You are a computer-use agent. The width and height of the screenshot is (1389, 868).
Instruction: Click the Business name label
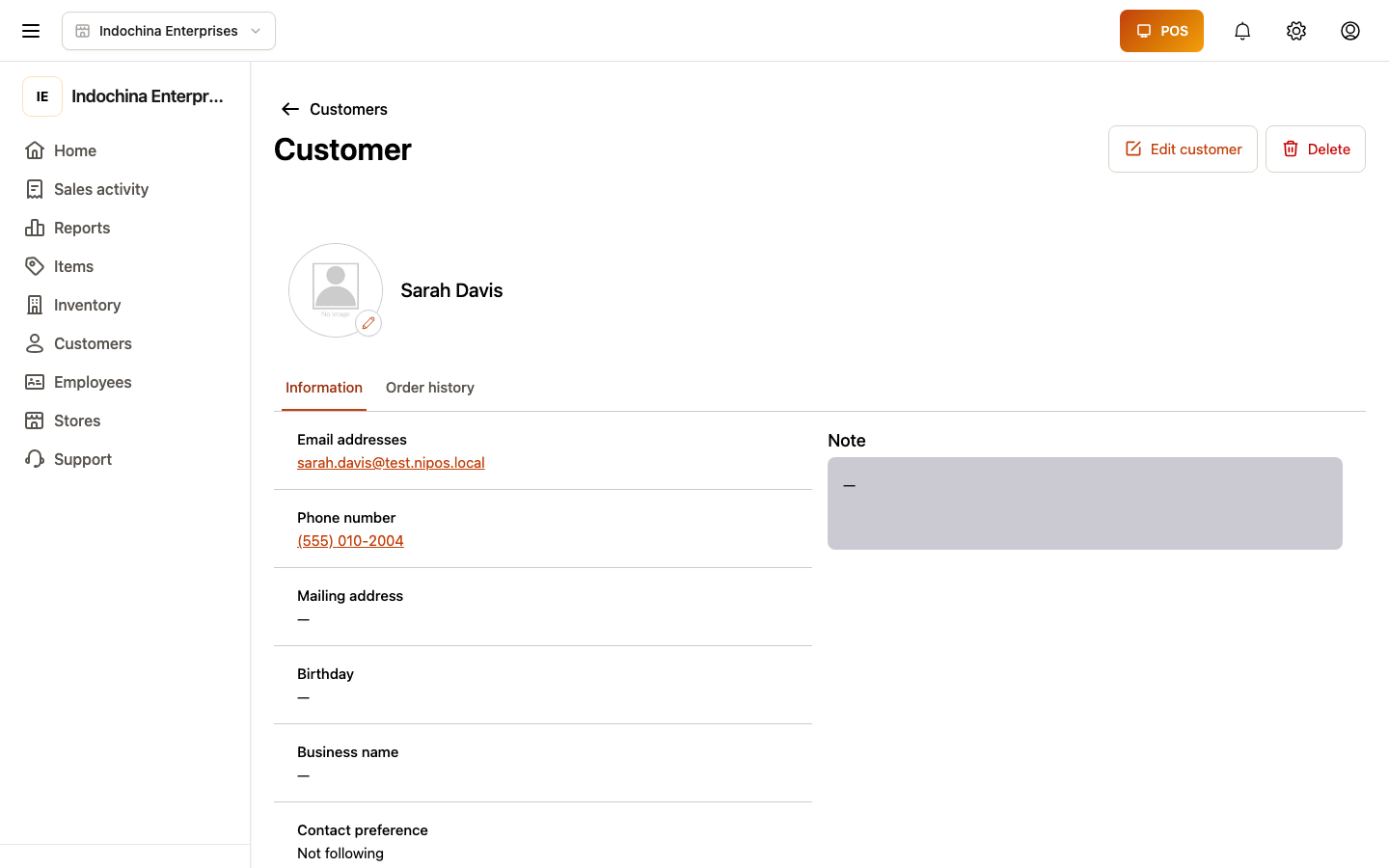(347, 752)
